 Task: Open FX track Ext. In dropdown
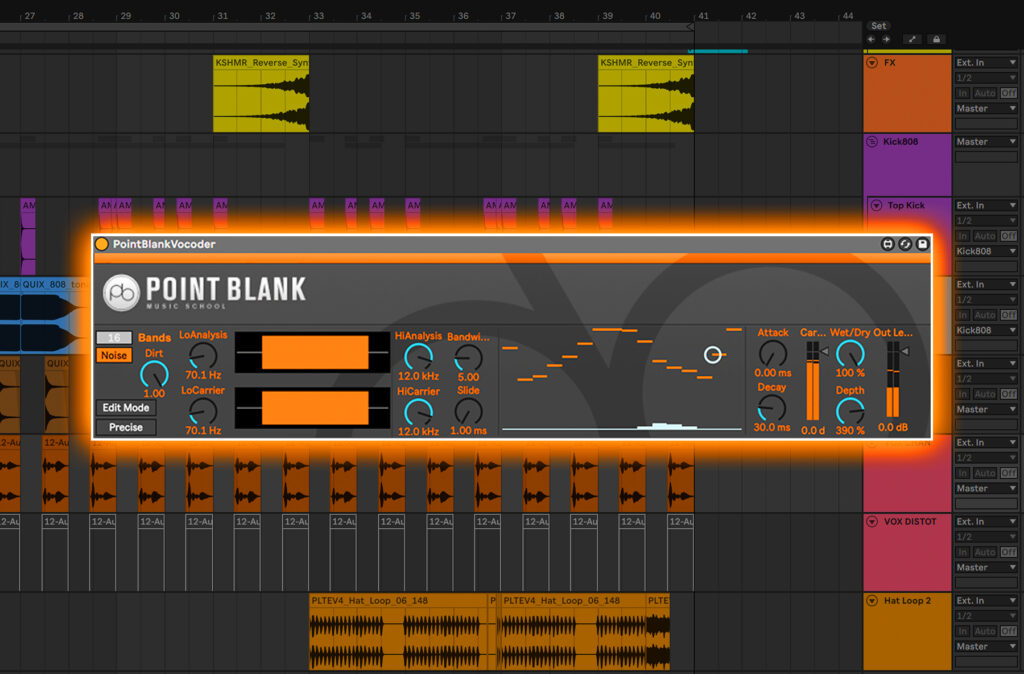[986, 63]
